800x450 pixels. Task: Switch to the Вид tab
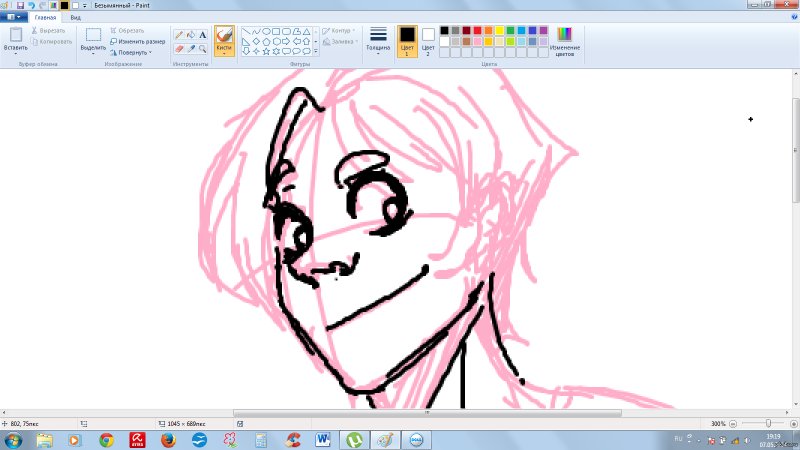(x=76, y=17)
